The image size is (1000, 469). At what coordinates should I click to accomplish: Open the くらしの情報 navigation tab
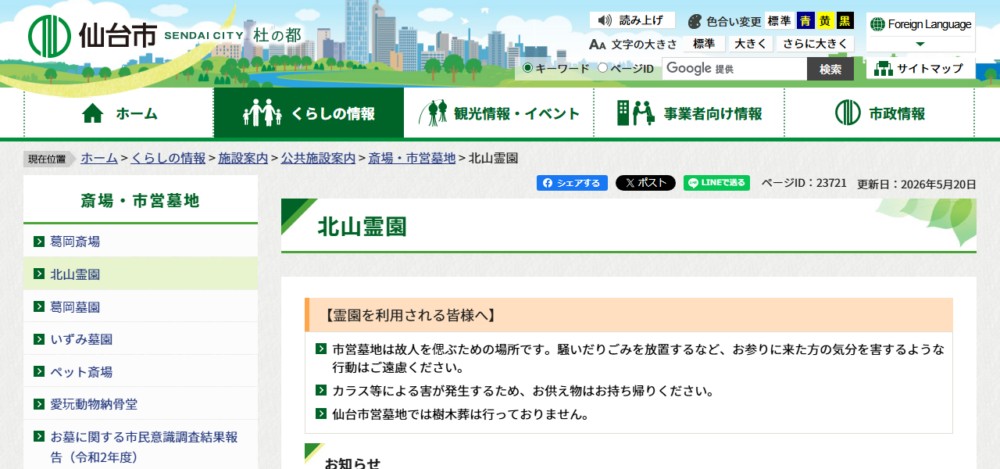[x=309, y=114]
